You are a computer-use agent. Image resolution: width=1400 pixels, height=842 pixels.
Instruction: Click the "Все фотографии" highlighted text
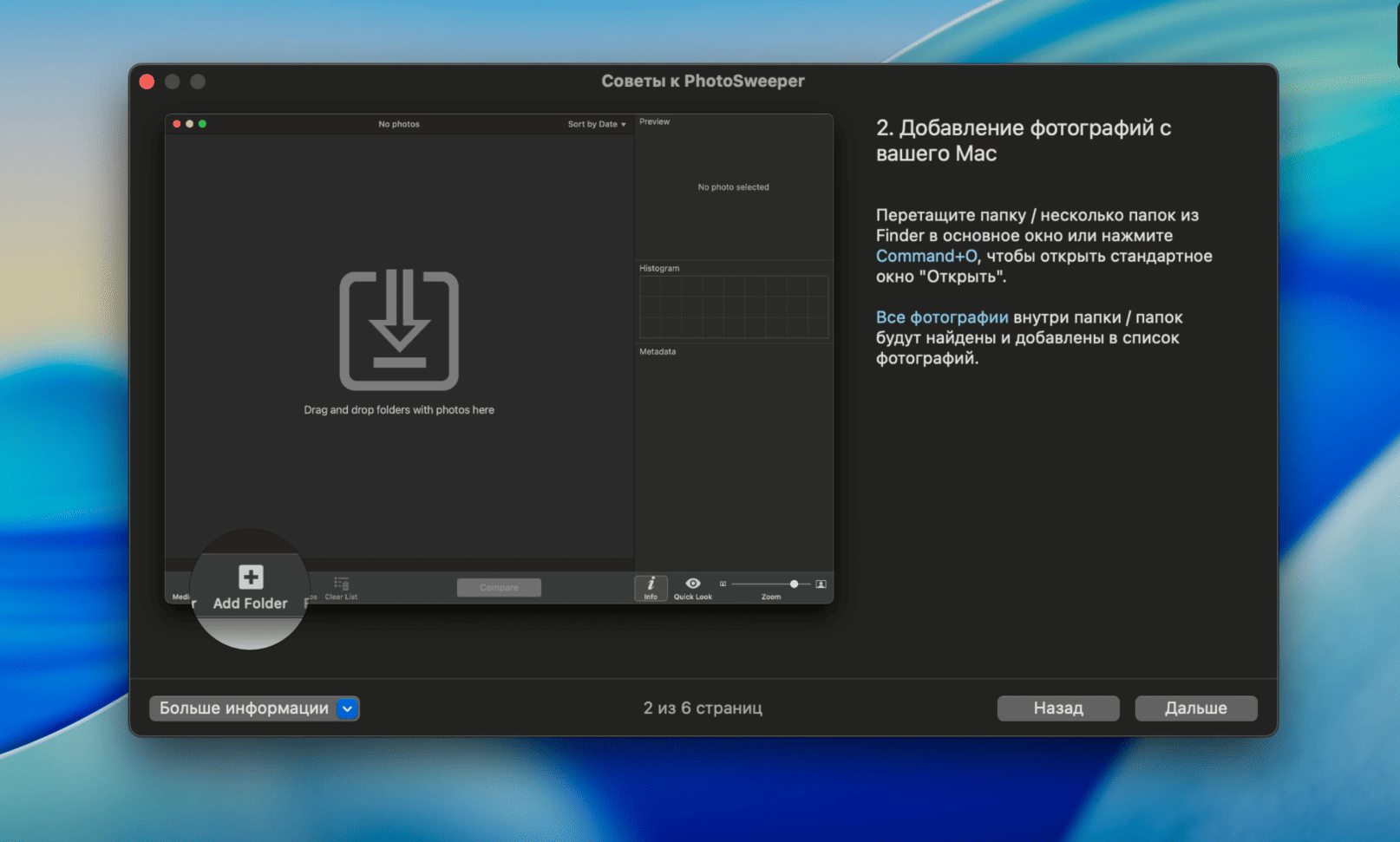coord(942,317)
